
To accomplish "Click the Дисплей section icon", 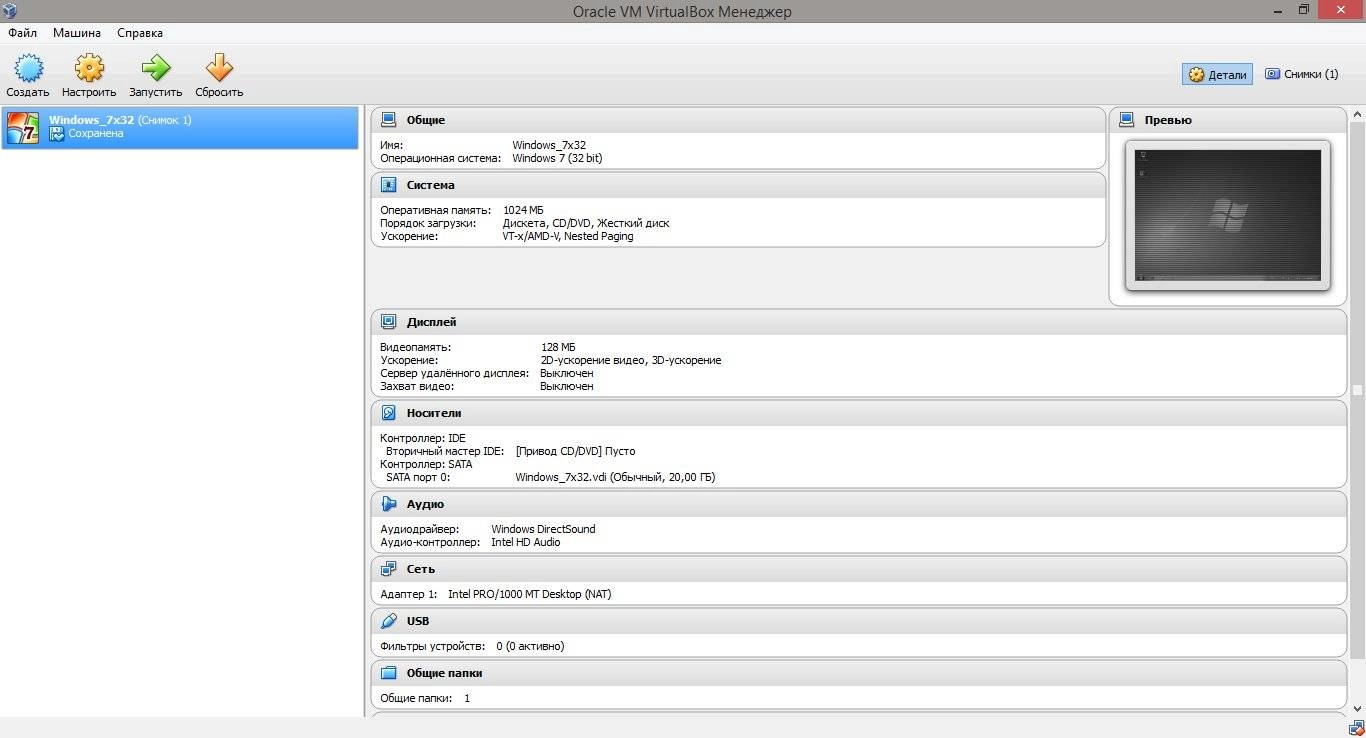I will (389, 322).
